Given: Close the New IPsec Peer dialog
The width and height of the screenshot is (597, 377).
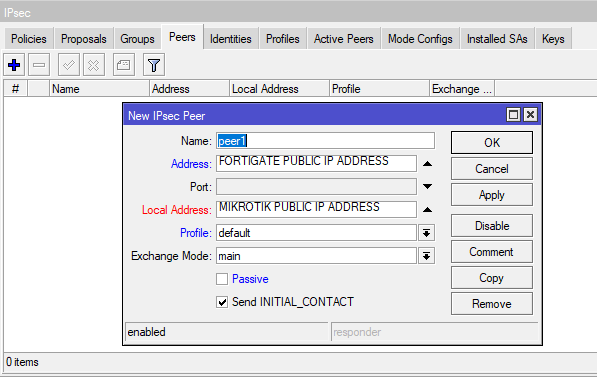Looking at the screenshot, I should pos(530,115).
